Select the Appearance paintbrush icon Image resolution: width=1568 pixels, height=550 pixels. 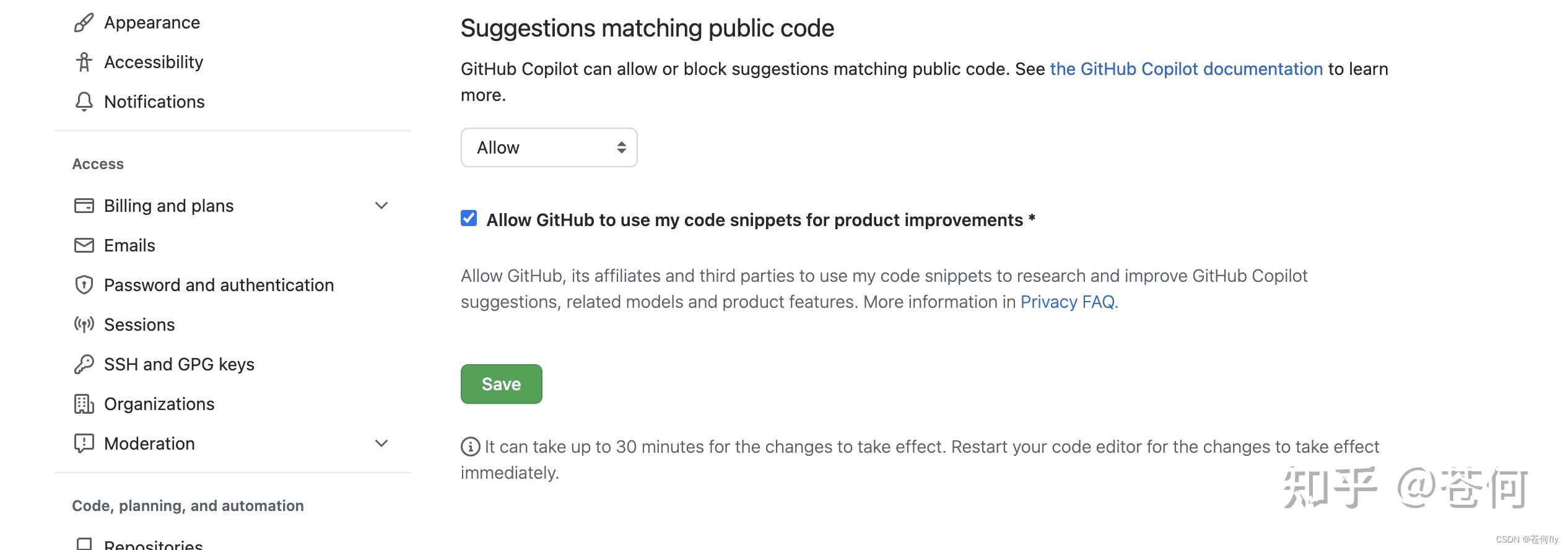tap(84, 22)
